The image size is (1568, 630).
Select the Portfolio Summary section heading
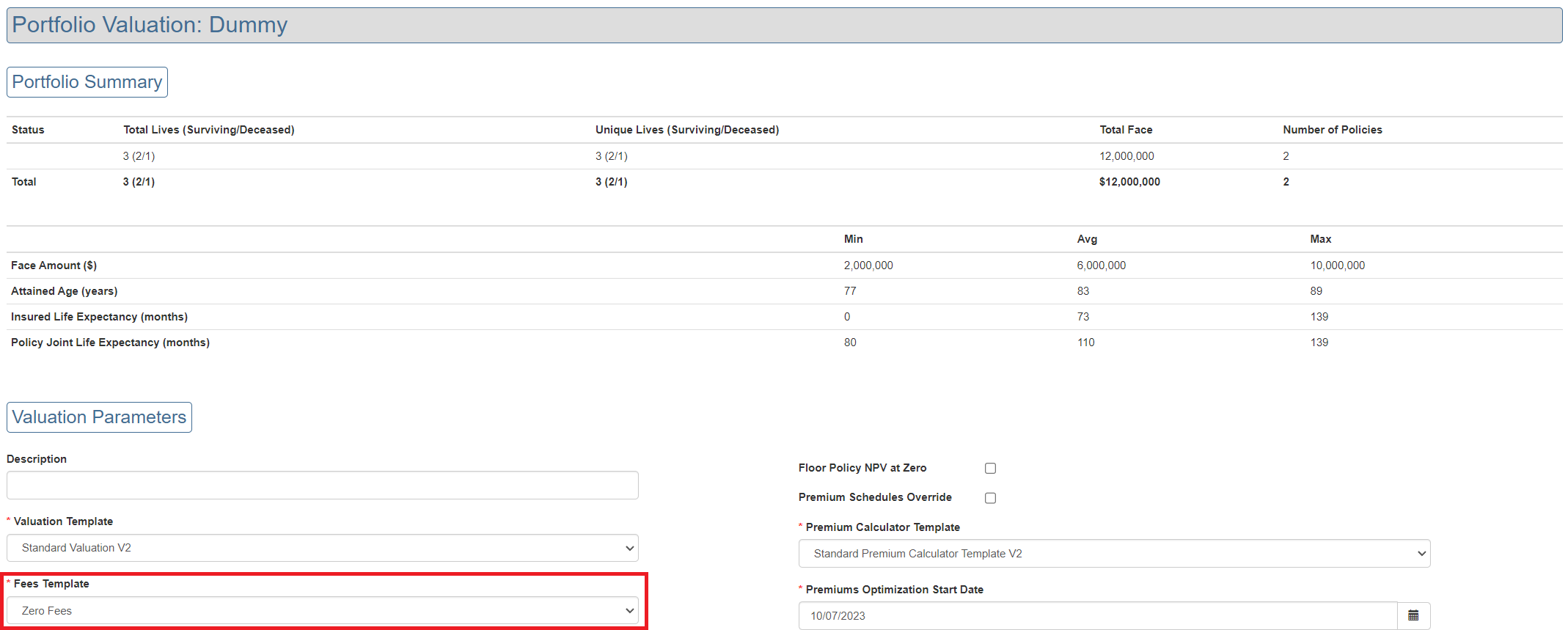pos(87,82)
